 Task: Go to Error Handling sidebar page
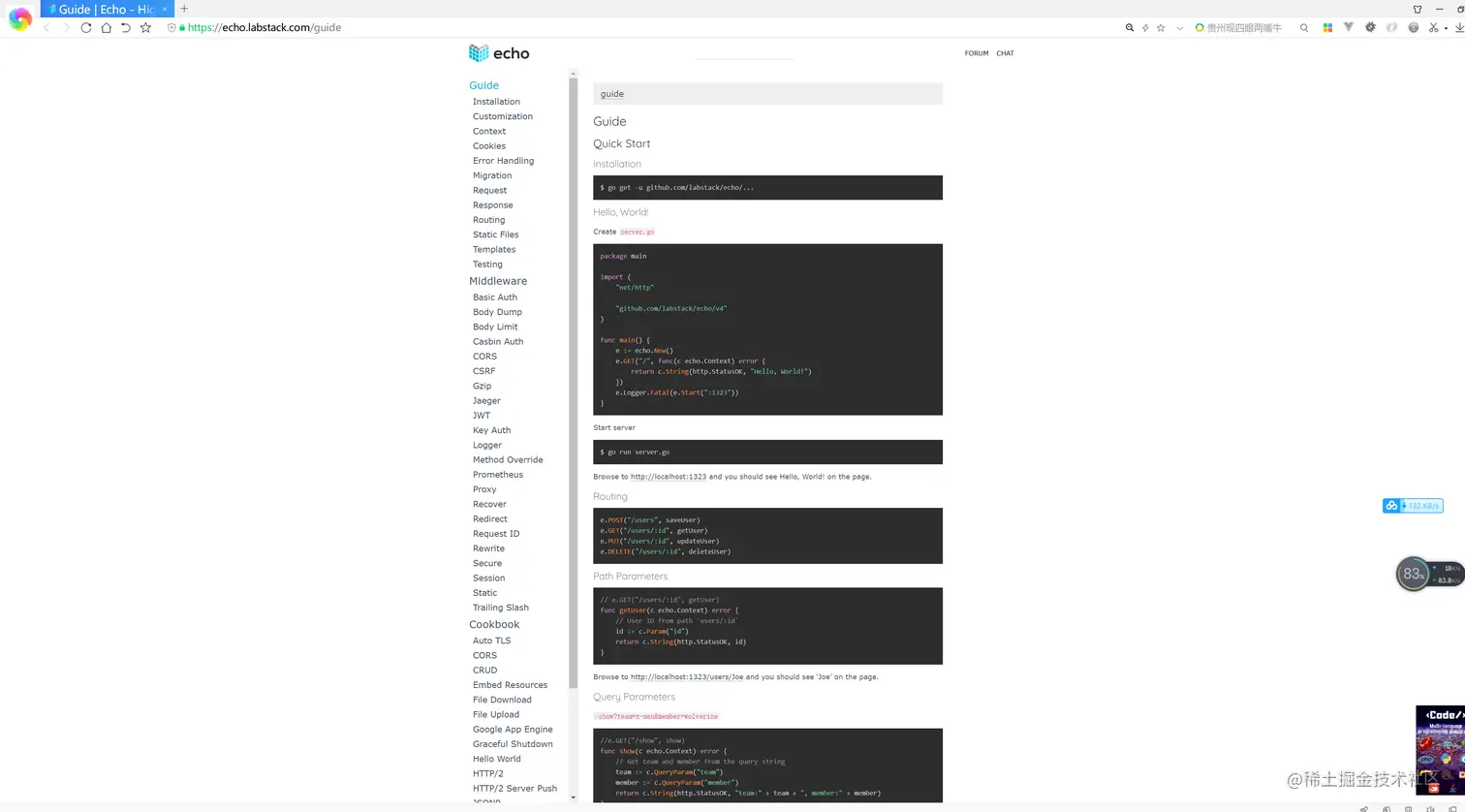click(503, 161)
